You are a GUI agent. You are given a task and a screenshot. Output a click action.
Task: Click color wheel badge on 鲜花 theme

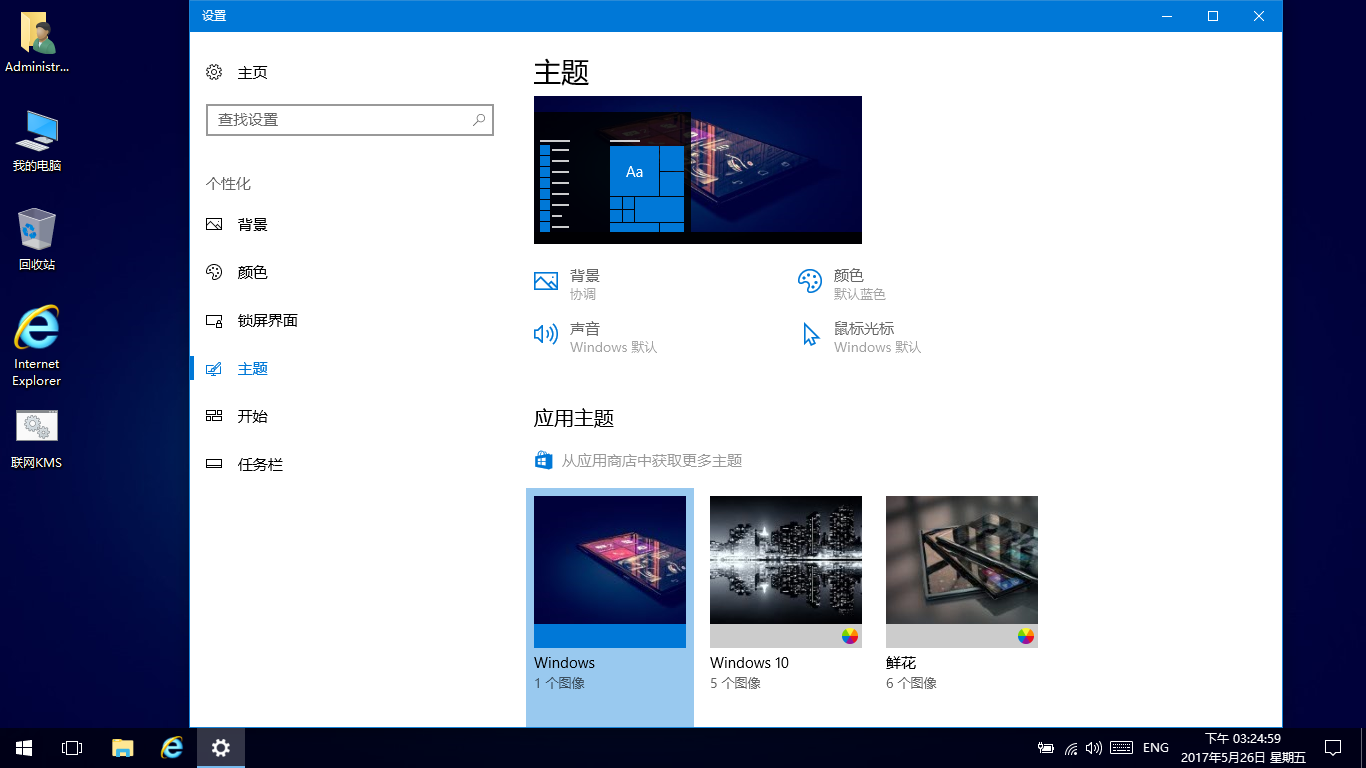(x=1026, y=636)
